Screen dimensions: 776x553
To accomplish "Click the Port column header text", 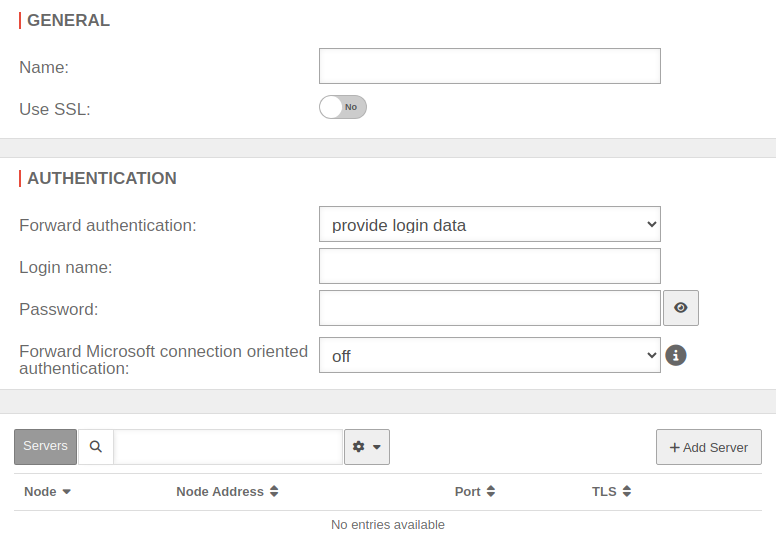I will [467, 492].
